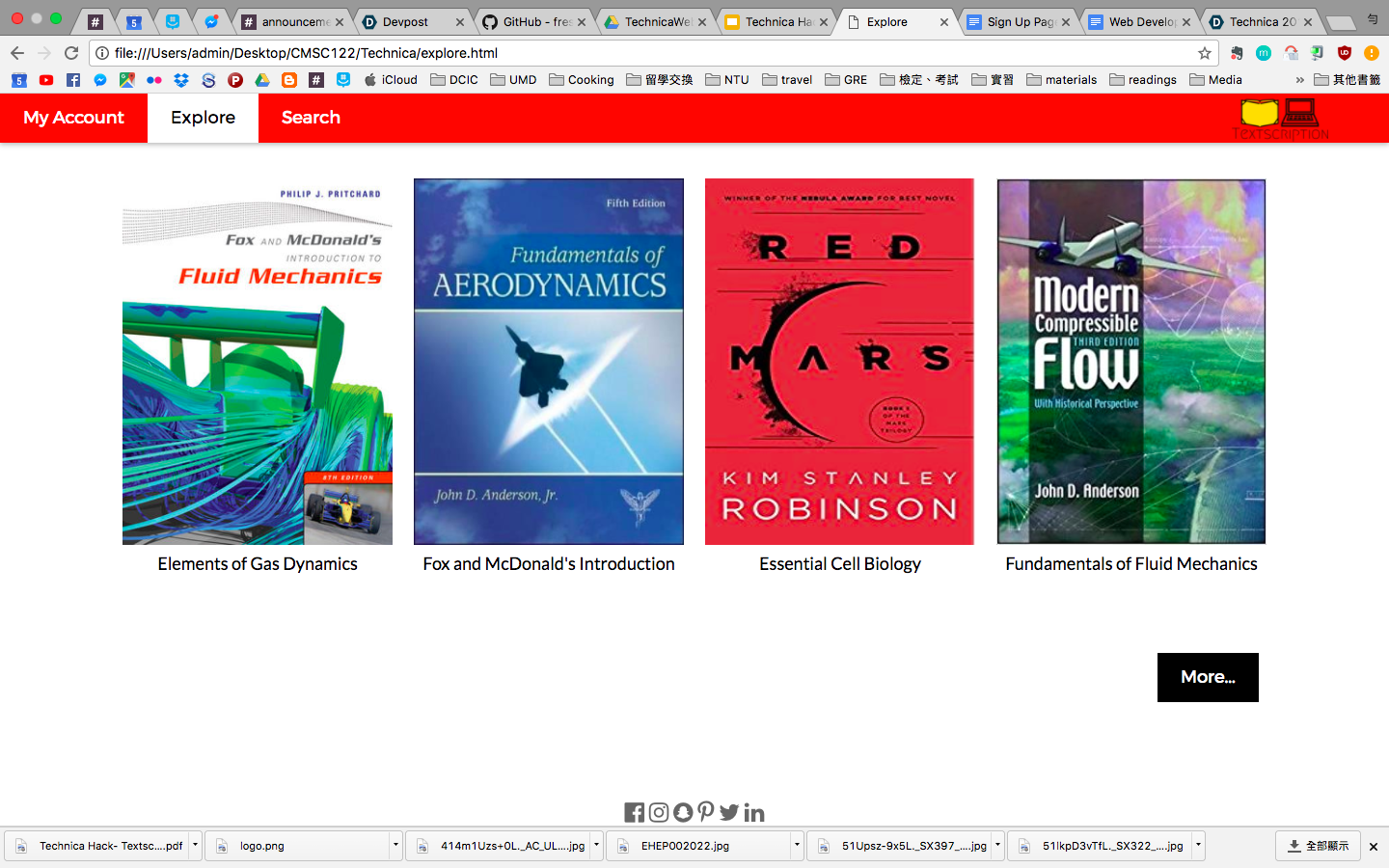Open the Google Drive bookmark icon

262,80
